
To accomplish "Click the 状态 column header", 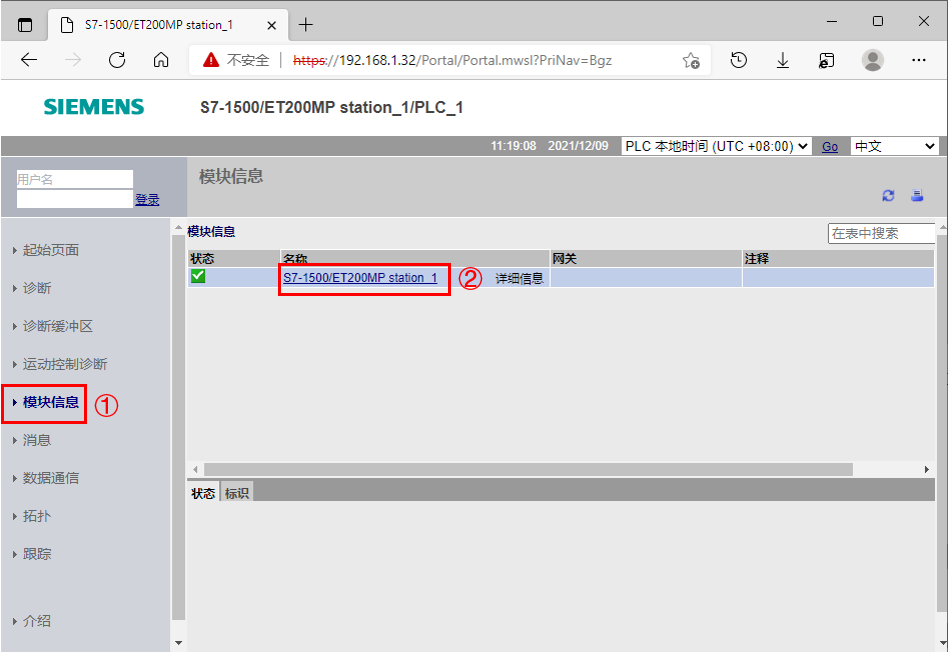I will point(234,258).
